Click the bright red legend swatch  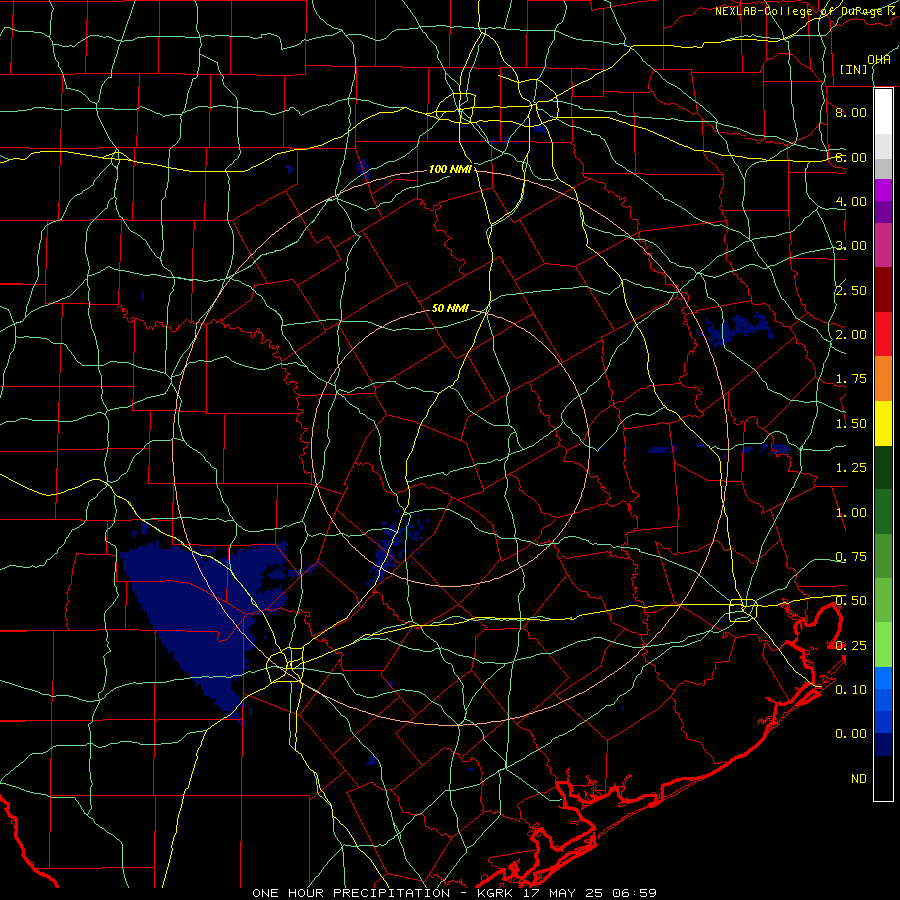pos(883,334)
